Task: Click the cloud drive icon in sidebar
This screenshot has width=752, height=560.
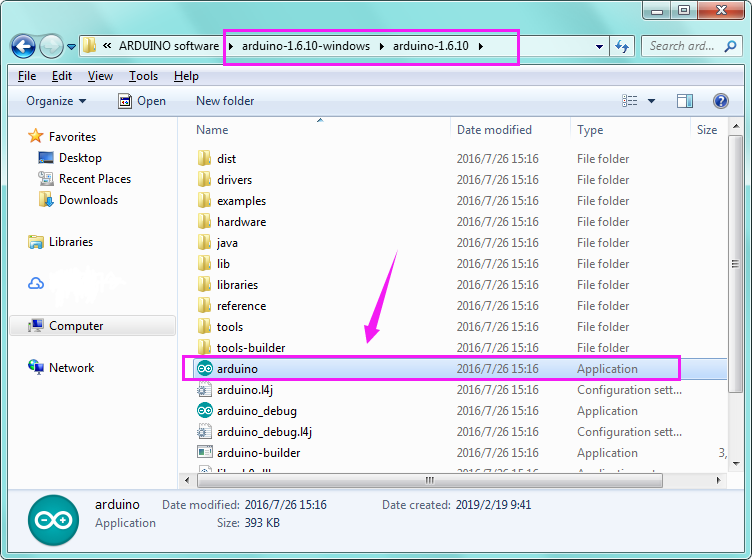Action: pyautogui.click(x=36, y=283)
